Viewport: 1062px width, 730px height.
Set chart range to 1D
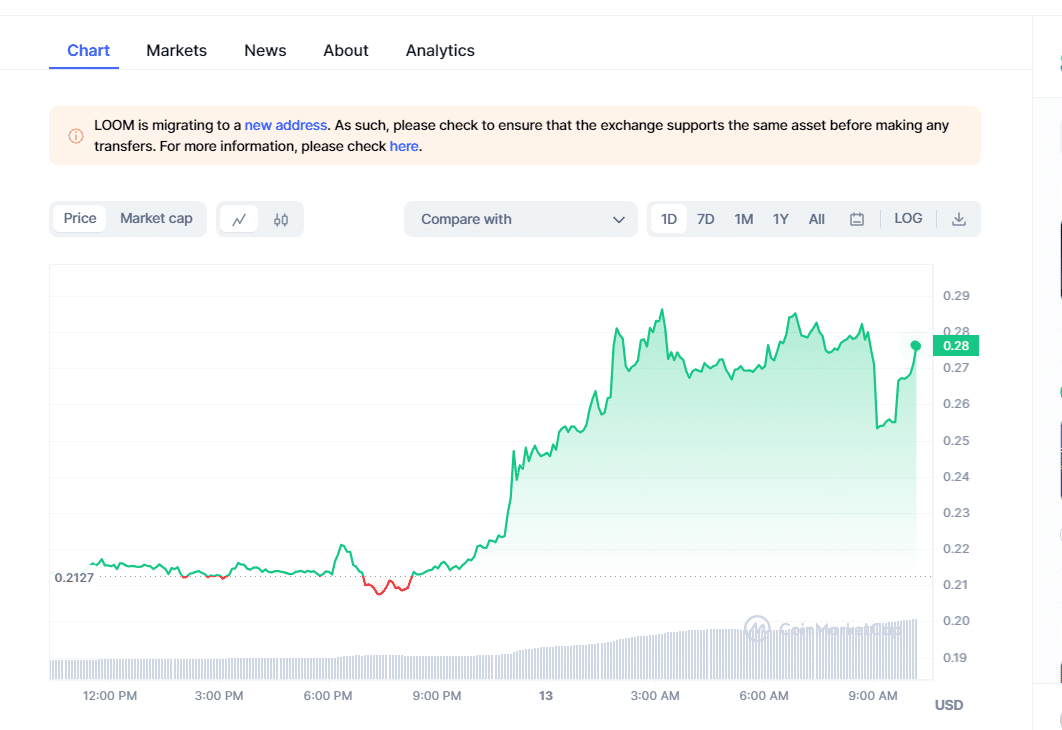[668, 219]
